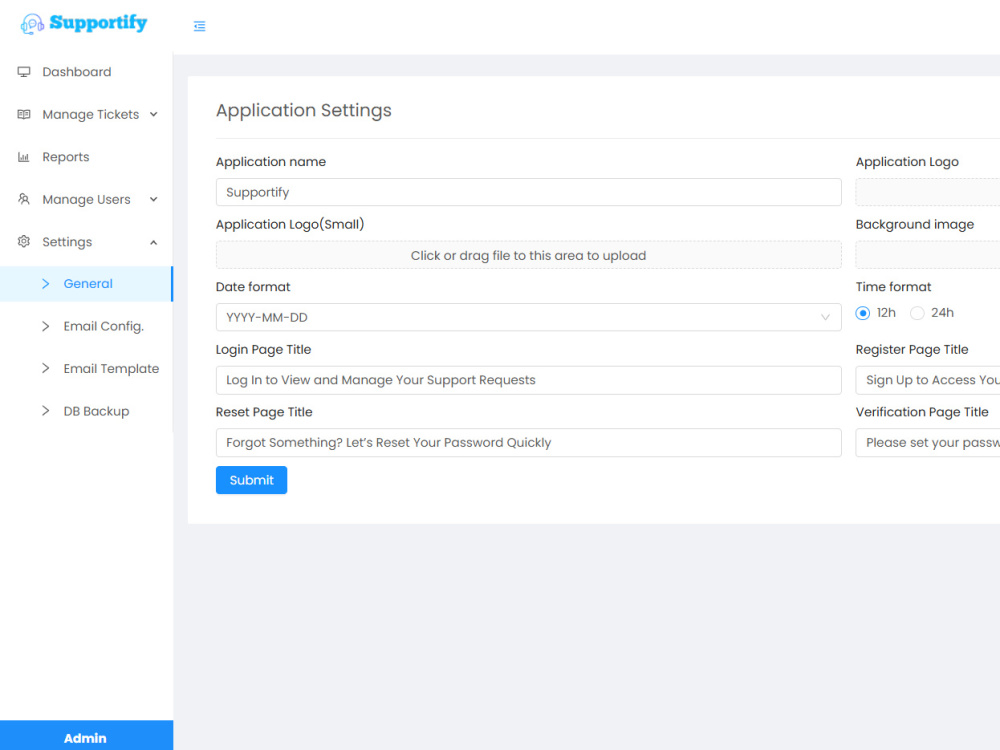Open Email Config. settings
Viewport: 1000px width, 750px height.
pyautogui.click(x=86, y=327)
